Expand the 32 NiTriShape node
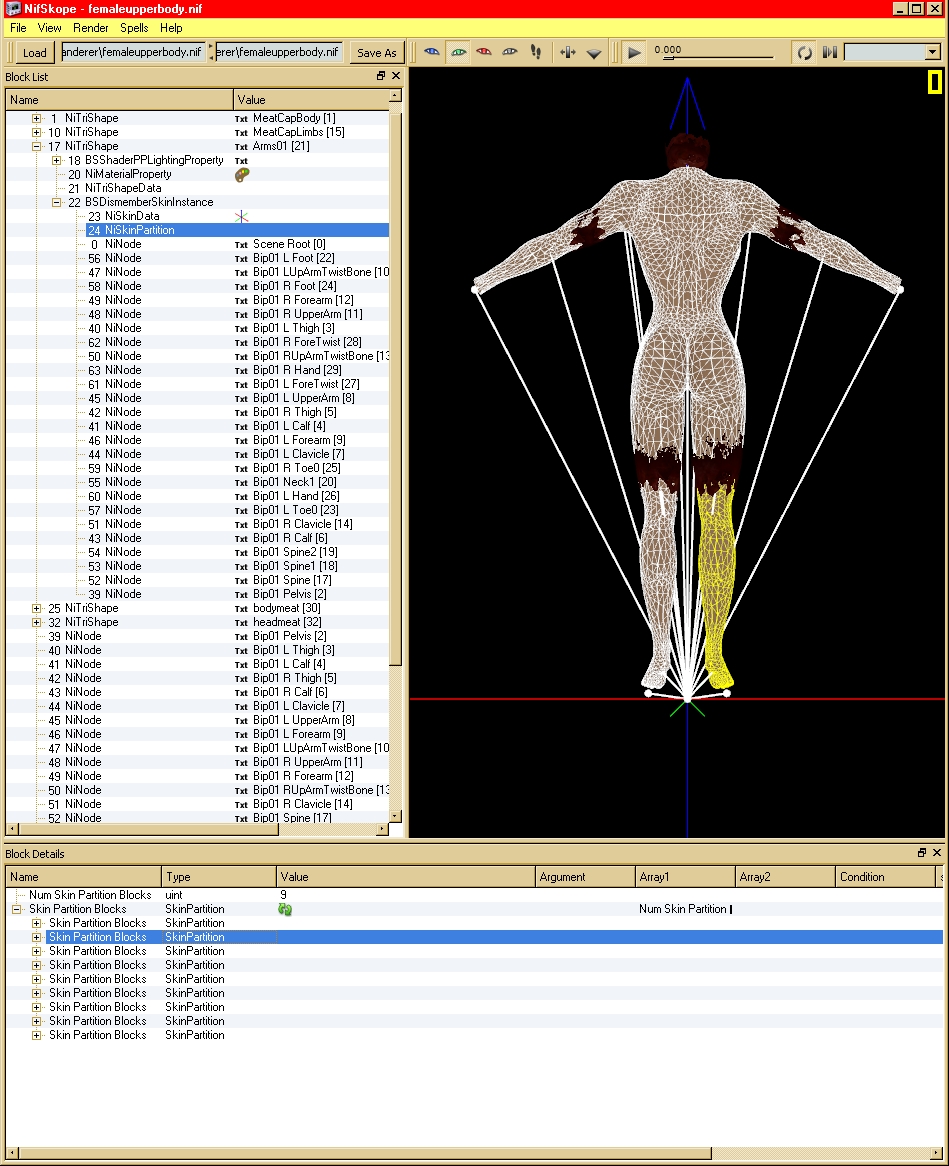 pos(36,622)
